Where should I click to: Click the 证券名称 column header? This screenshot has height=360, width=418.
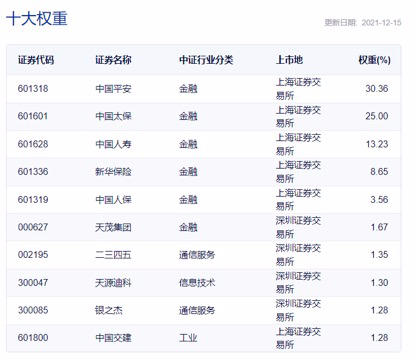coord(113,60)
